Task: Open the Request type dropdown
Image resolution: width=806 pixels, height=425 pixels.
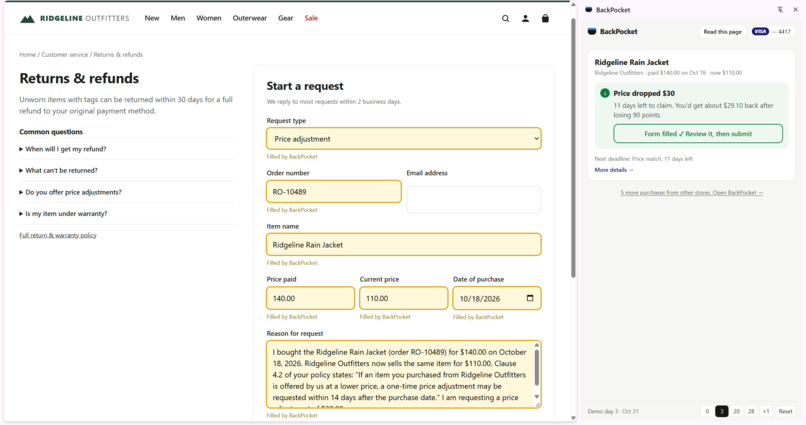Action: pos(404,139)
